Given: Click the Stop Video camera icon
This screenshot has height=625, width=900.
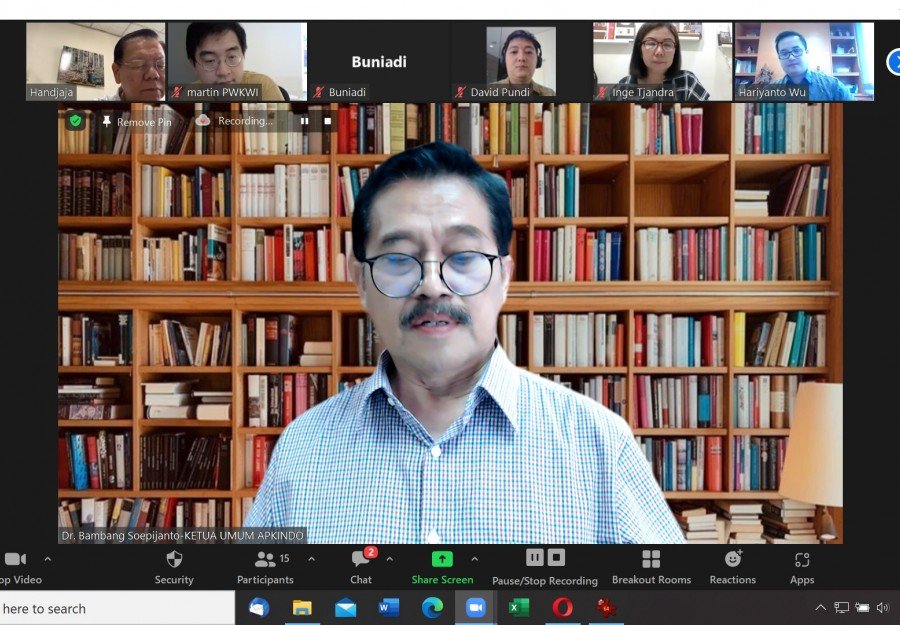Looking at the screenshot, I should pyautogui.click(x=15, y=559).
